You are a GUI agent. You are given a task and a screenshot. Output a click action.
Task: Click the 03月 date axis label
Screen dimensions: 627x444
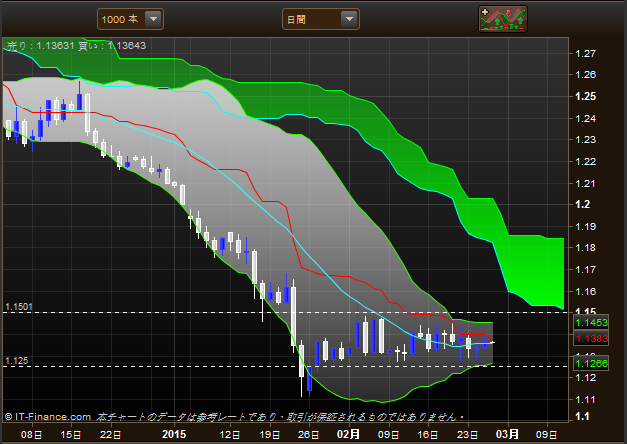click(507, 434)
